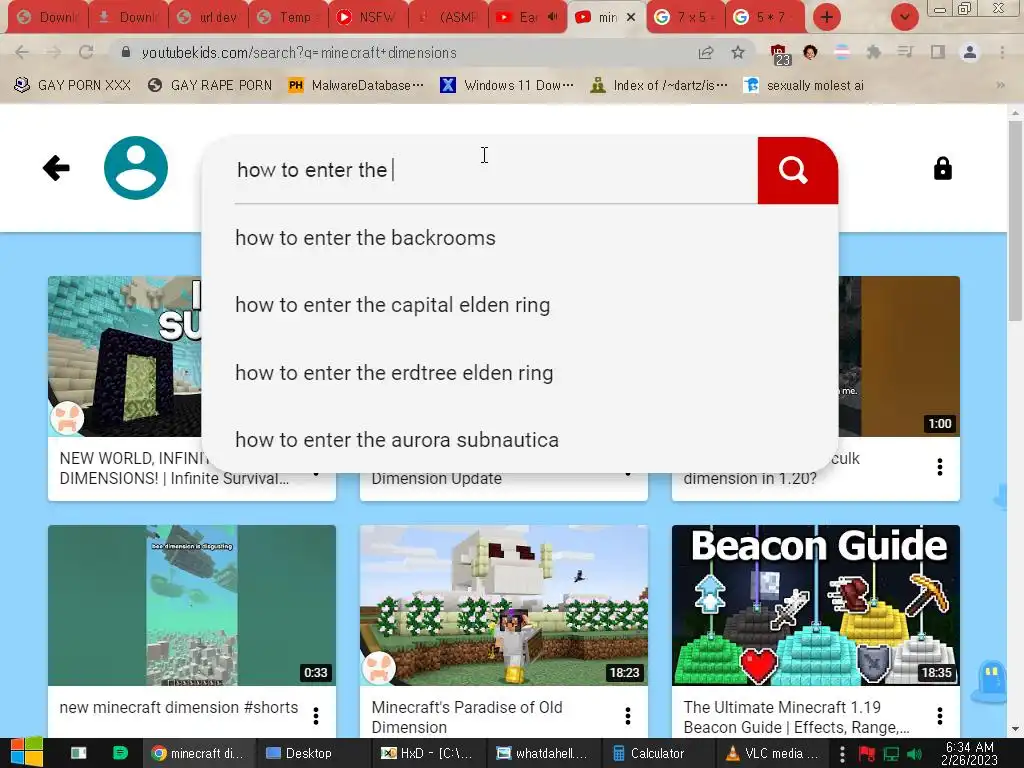Expand the bookmarks overflow chevron
The image size is (1024, 768).
[1000, 85]
